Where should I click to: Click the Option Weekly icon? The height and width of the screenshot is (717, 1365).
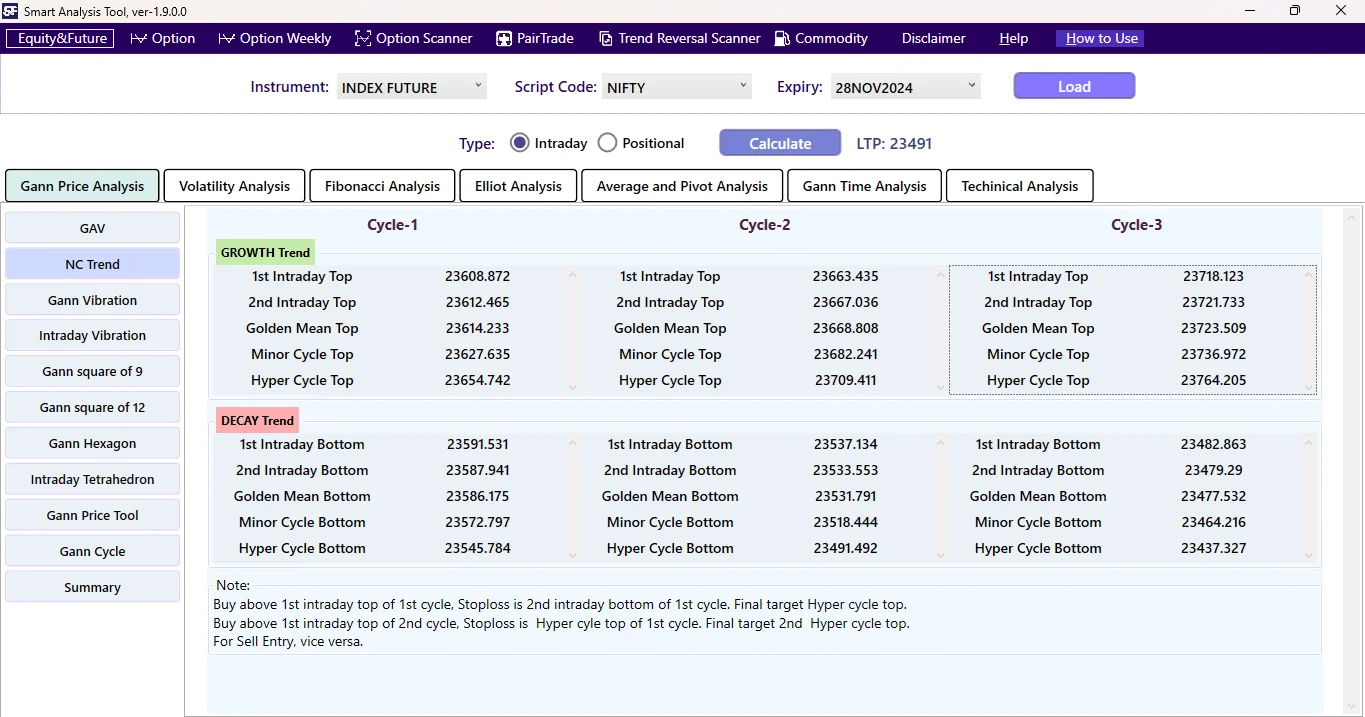(x=225, y=38)
